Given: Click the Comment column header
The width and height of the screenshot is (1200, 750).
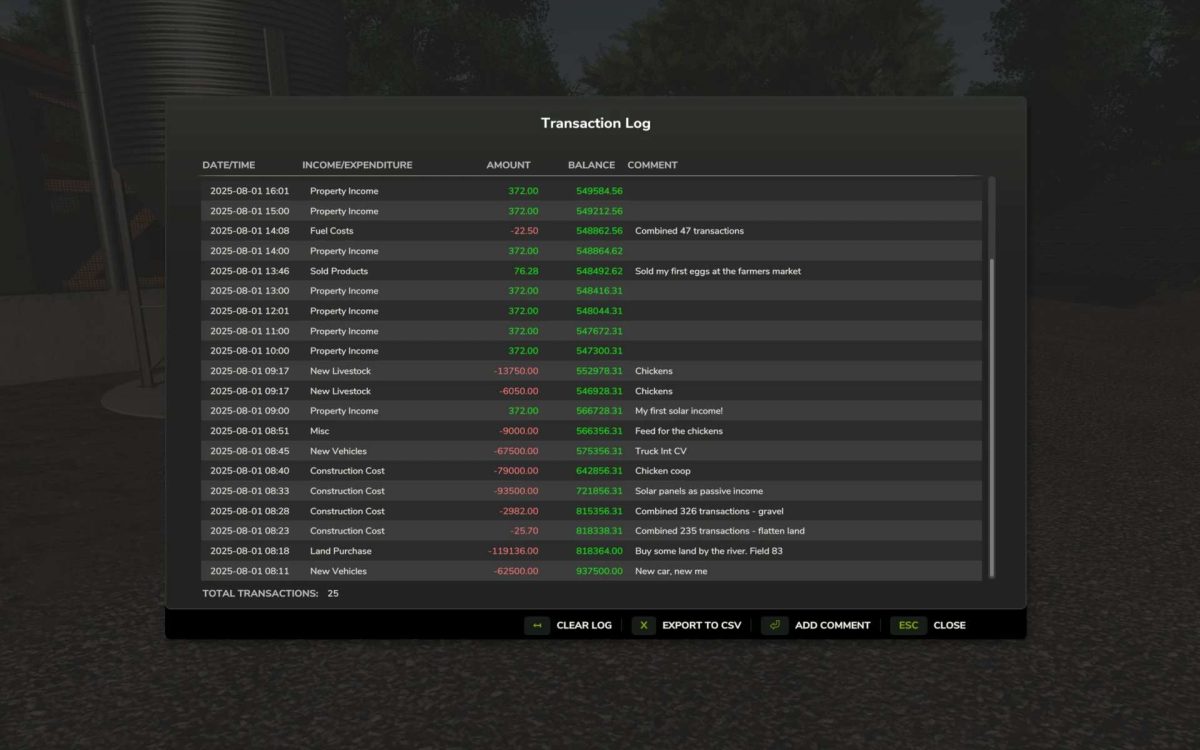Looking at the screenshot, I should (x=652, y=165).
